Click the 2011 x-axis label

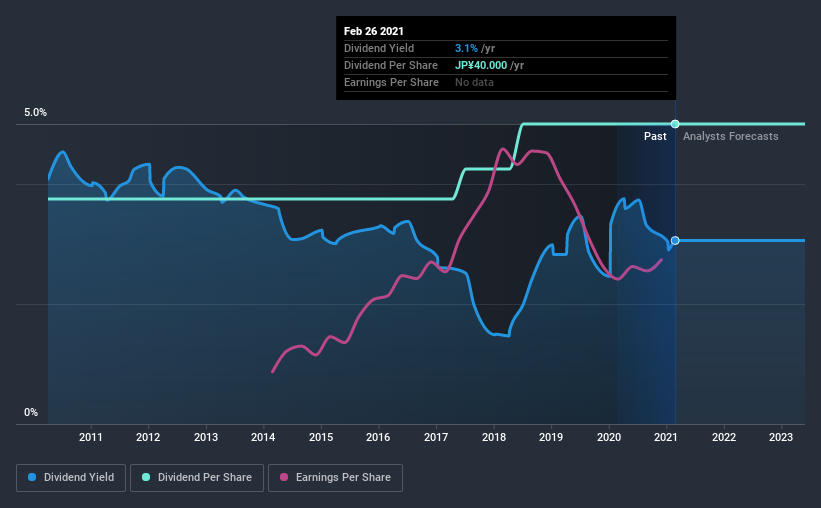91,437
